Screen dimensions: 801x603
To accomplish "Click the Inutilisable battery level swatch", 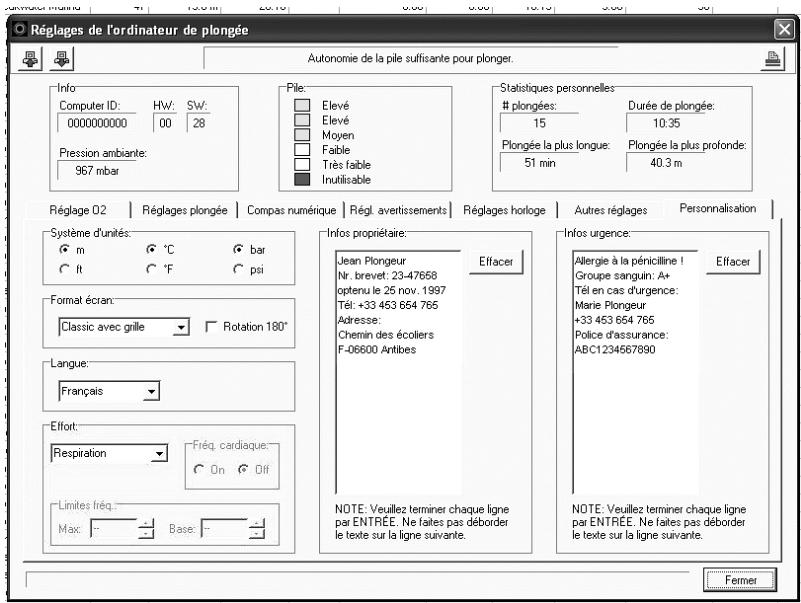I will click(302, 179).
